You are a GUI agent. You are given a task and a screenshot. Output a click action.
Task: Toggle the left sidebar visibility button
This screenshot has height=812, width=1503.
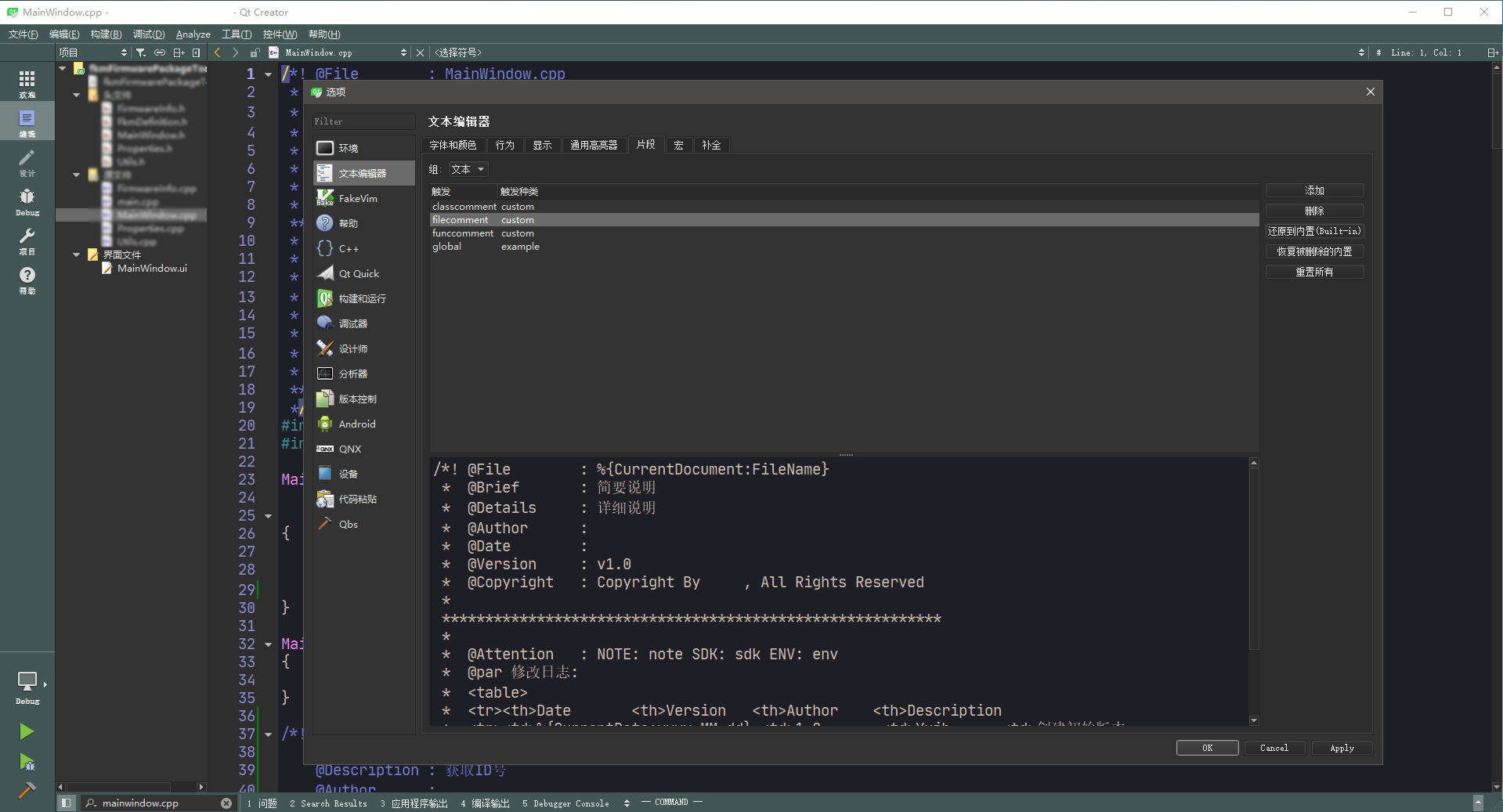click(x=67, y=803)
